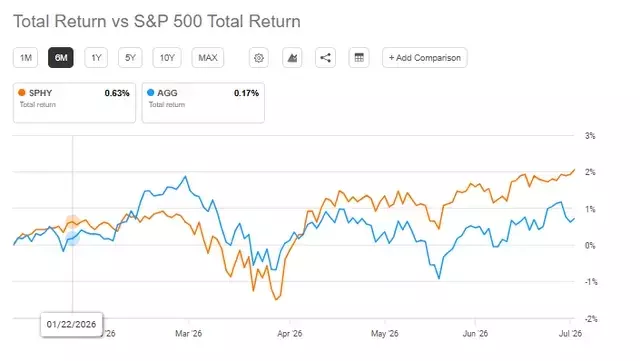Click the blue highlighted AGG data point
Image resolution: width=640 pixels, height=361 pixels.
[72, 238]
